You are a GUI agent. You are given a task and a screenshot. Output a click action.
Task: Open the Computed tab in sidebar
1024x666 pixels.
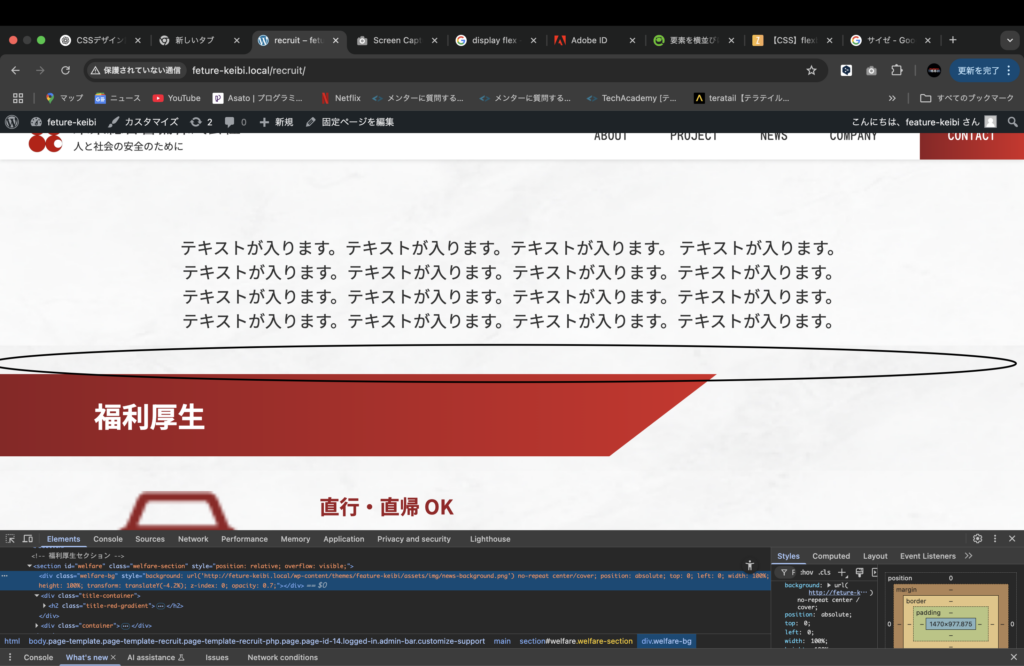pyautogui.click(x=831, y=556)
